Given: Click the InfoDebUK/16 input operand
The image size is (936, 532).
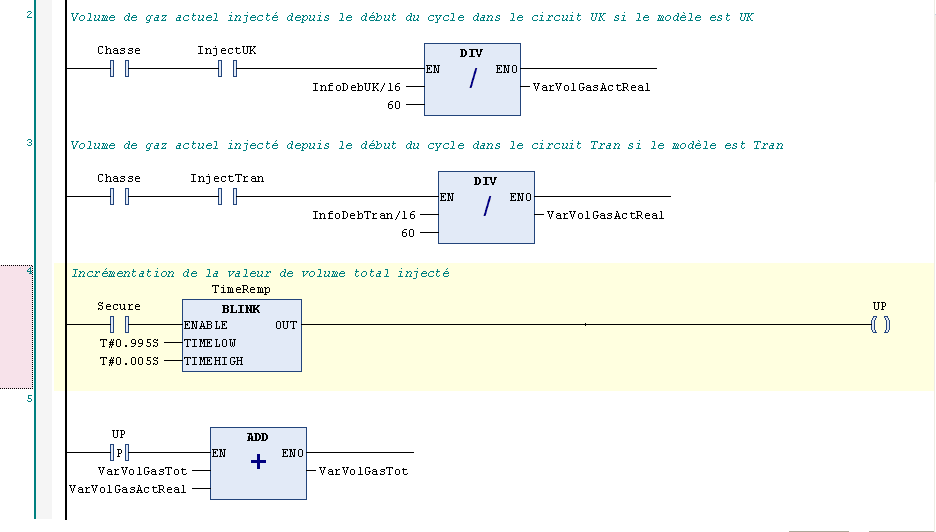Looking at the screenshot, I should 357,87.
